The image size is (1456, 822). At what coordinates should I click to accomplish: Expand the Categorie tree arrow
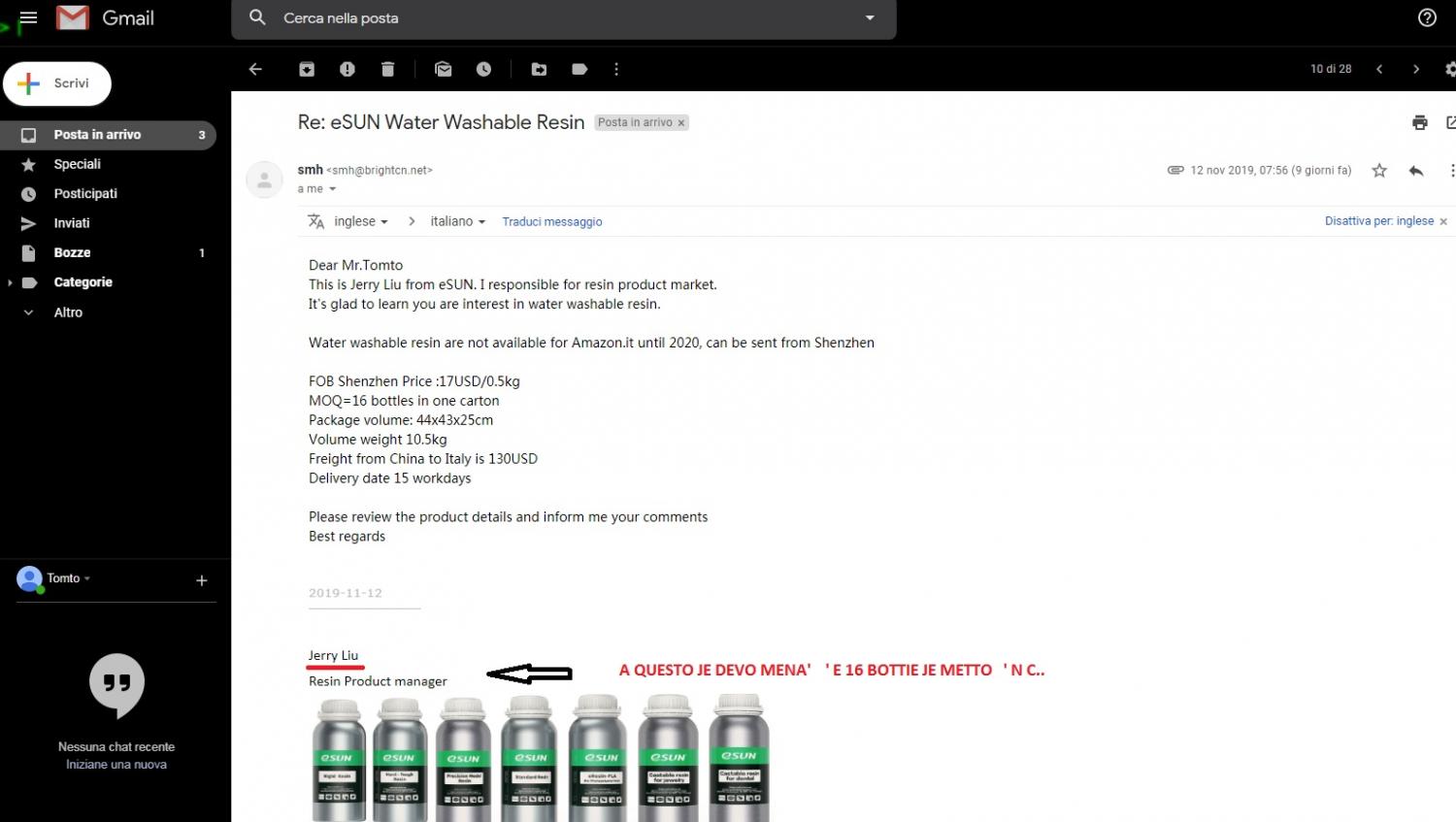[x=10, y=282]
